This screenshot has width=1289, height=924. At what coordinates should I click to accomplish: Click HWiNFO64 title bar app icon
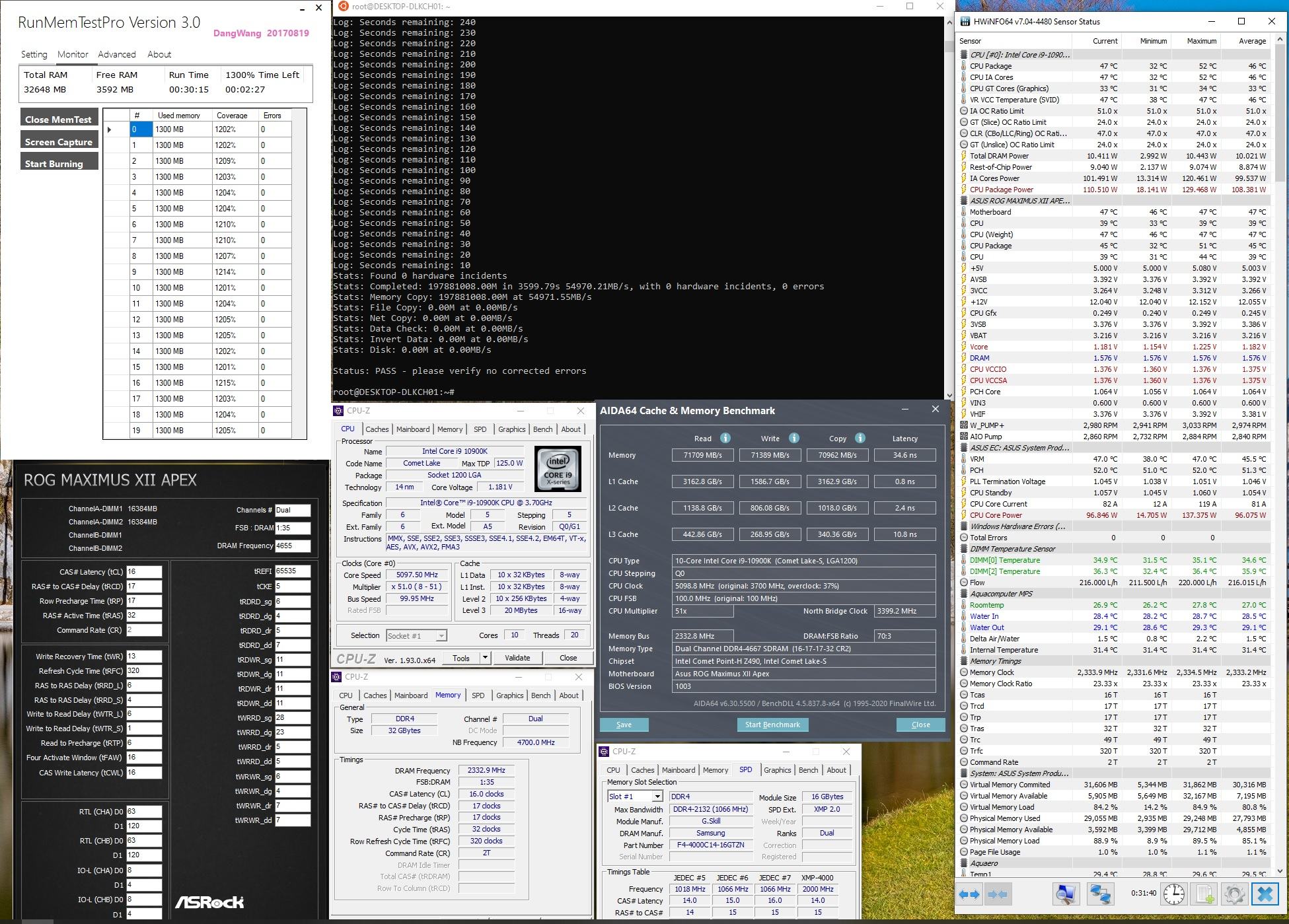click(966, 21)
